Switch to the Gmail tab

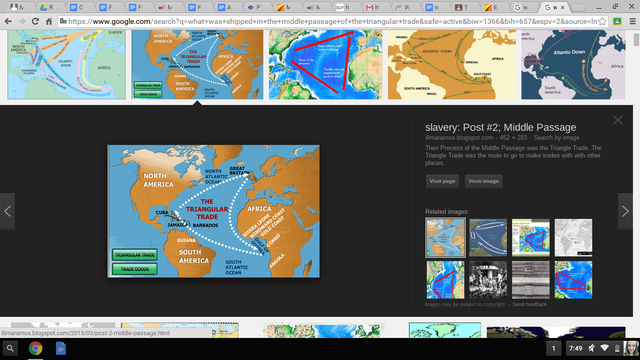[x=374, y=7]
